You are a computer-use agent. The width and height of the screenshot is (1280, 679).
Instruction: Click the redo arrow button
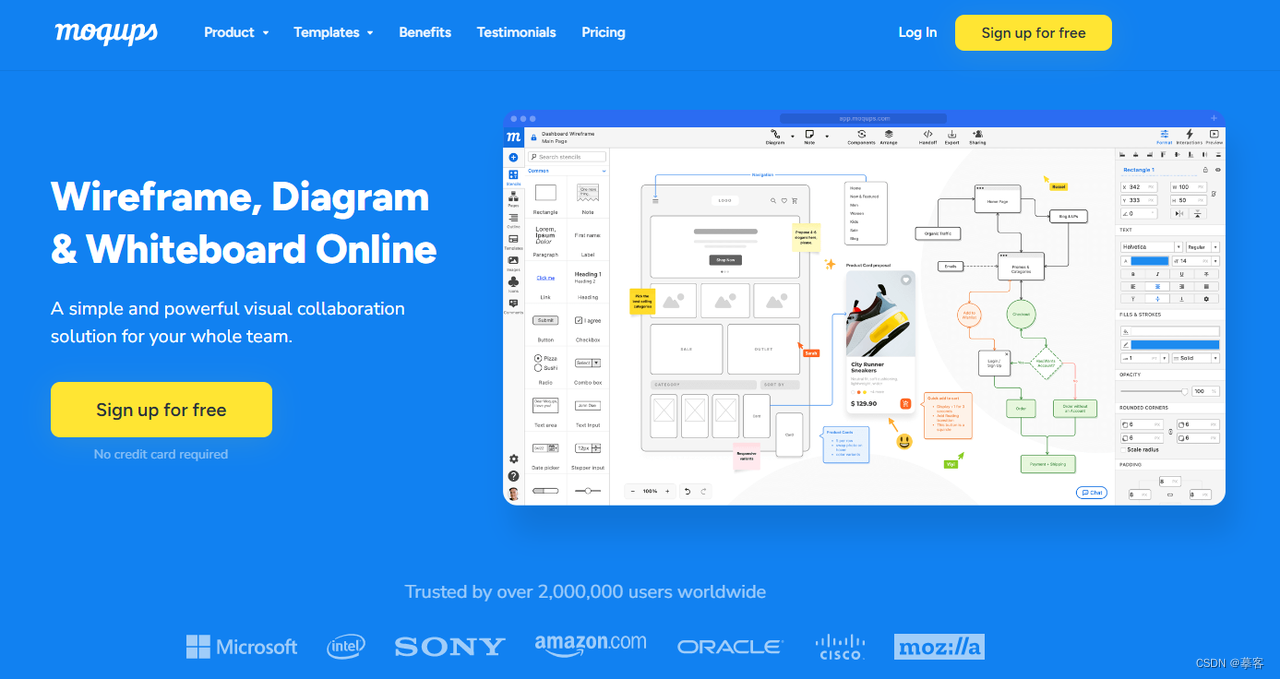click(703, 491)
